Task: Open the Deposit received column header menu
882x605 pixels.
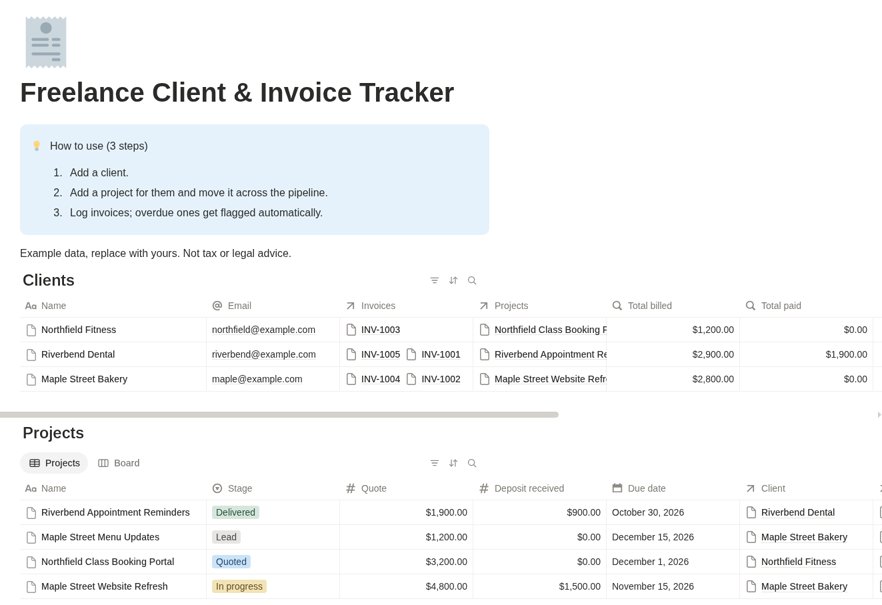Action: 539,488
